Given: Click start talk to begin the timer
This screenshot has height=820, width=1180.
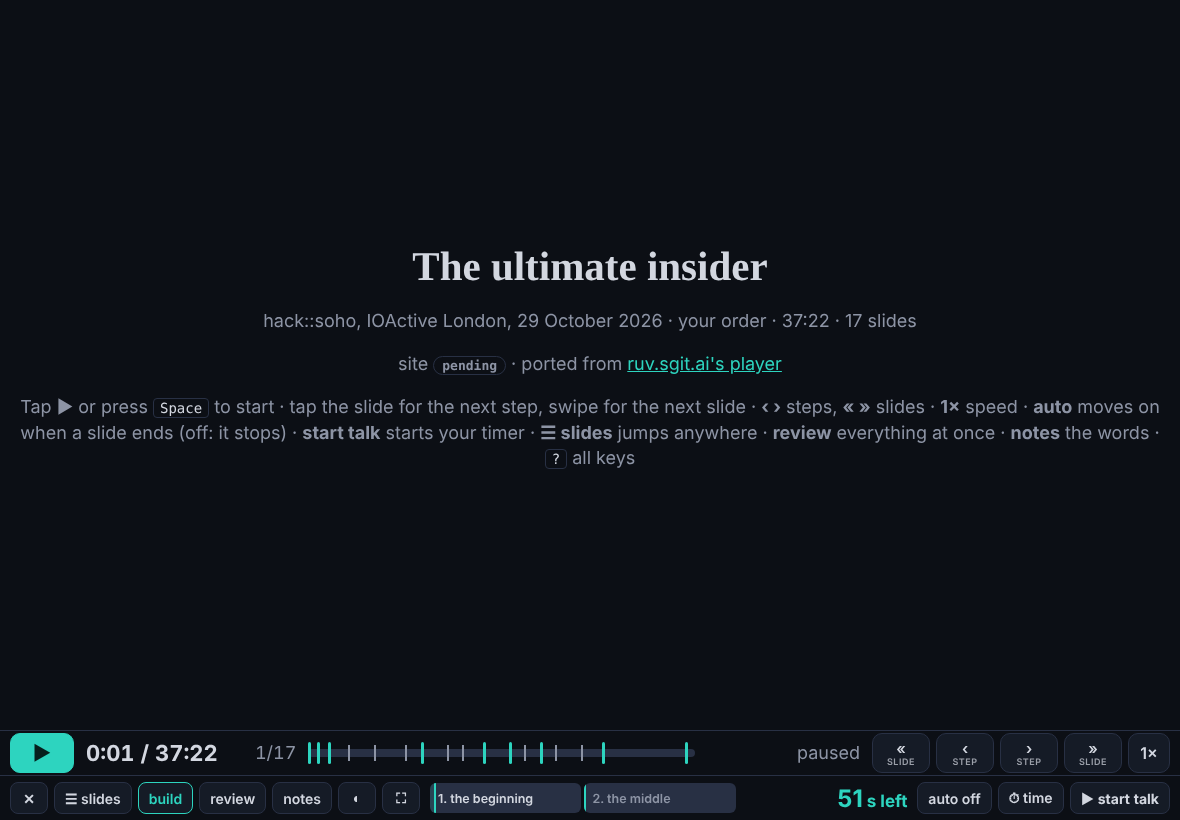Looking at the screenshot, I should pos(1121,799).
